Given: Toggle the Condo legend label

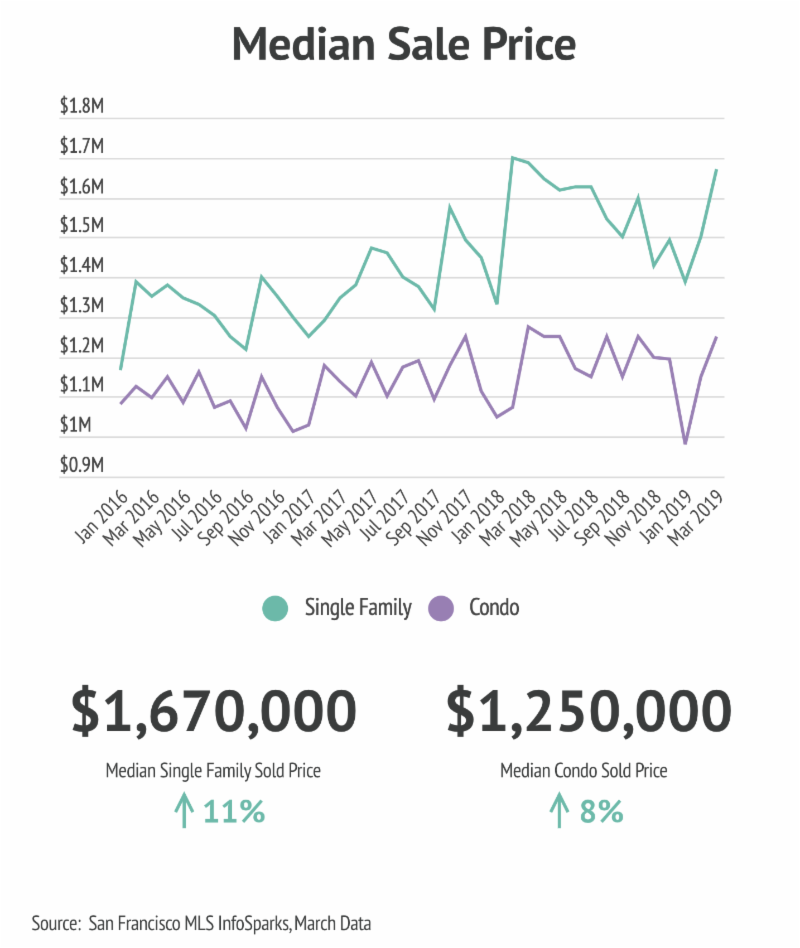Looking at the screenshot, I should click(494, 607).
